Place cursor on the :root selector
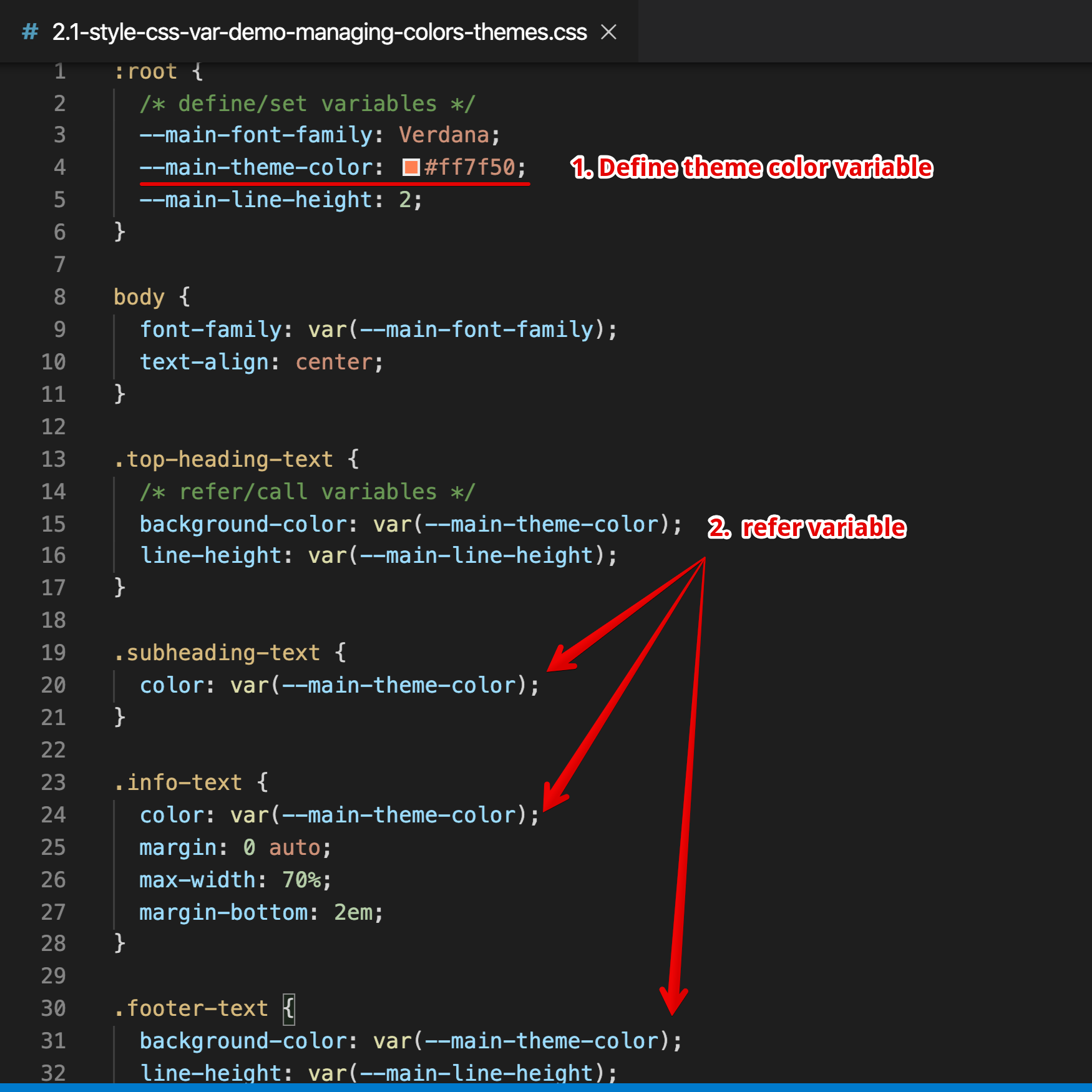1092x1092 pixels. tap(147, 71)
